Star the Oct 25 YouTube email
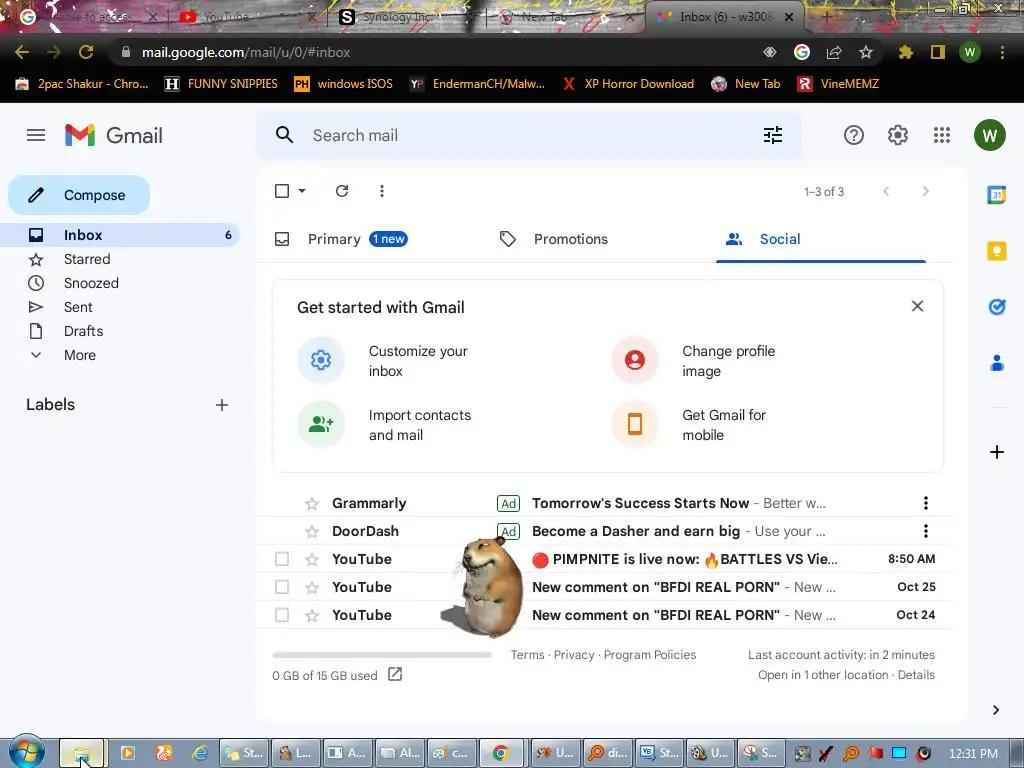 click(312, 588)
